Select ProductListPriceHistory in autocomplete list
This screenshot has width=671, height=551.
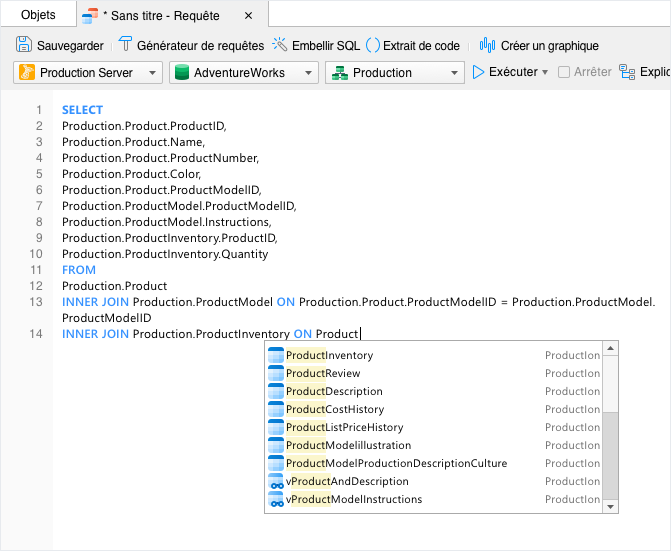433,427
